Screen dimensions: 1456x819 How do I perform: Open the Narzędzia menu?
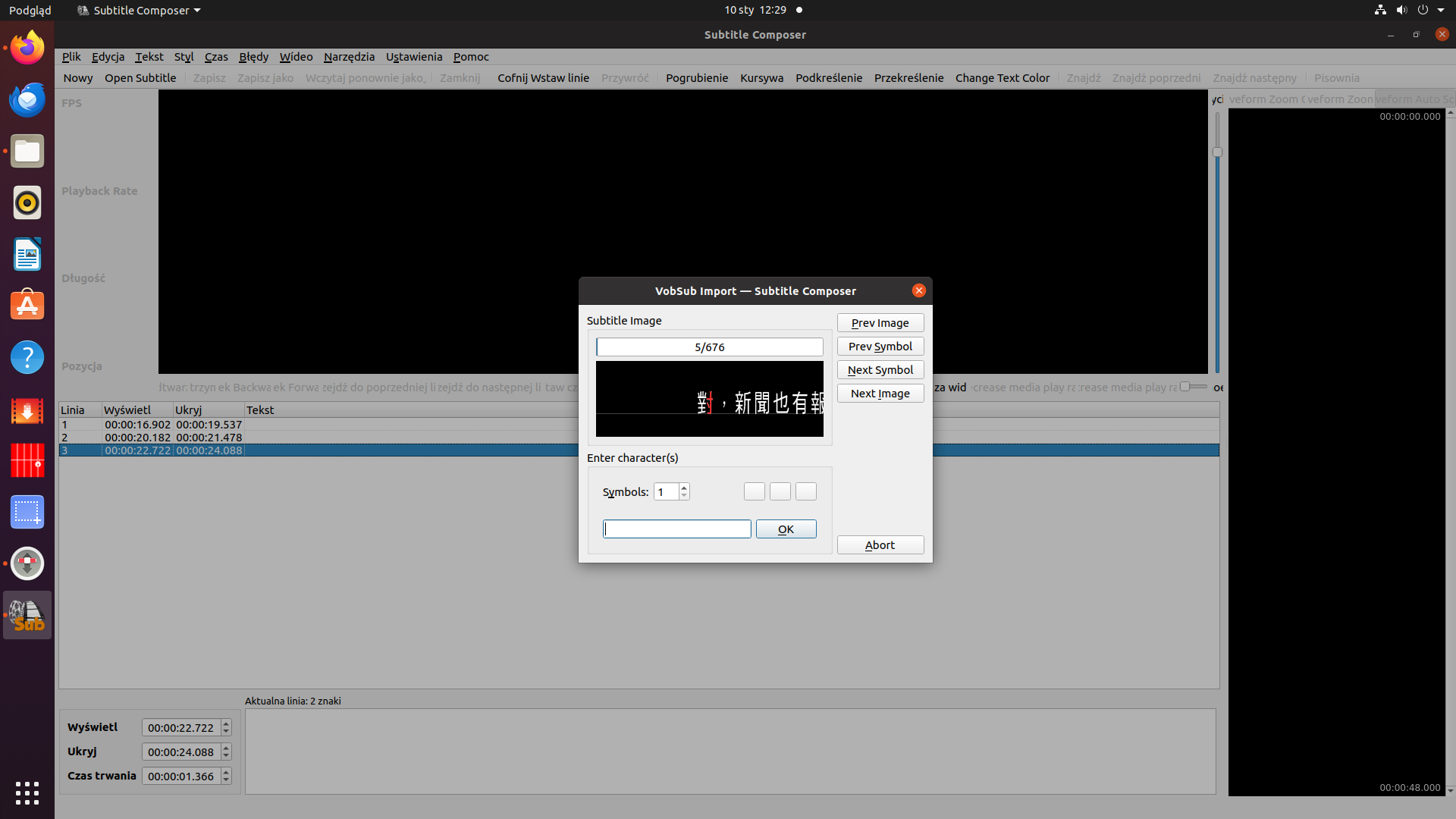pyautogui.click(x=349, y=57)
